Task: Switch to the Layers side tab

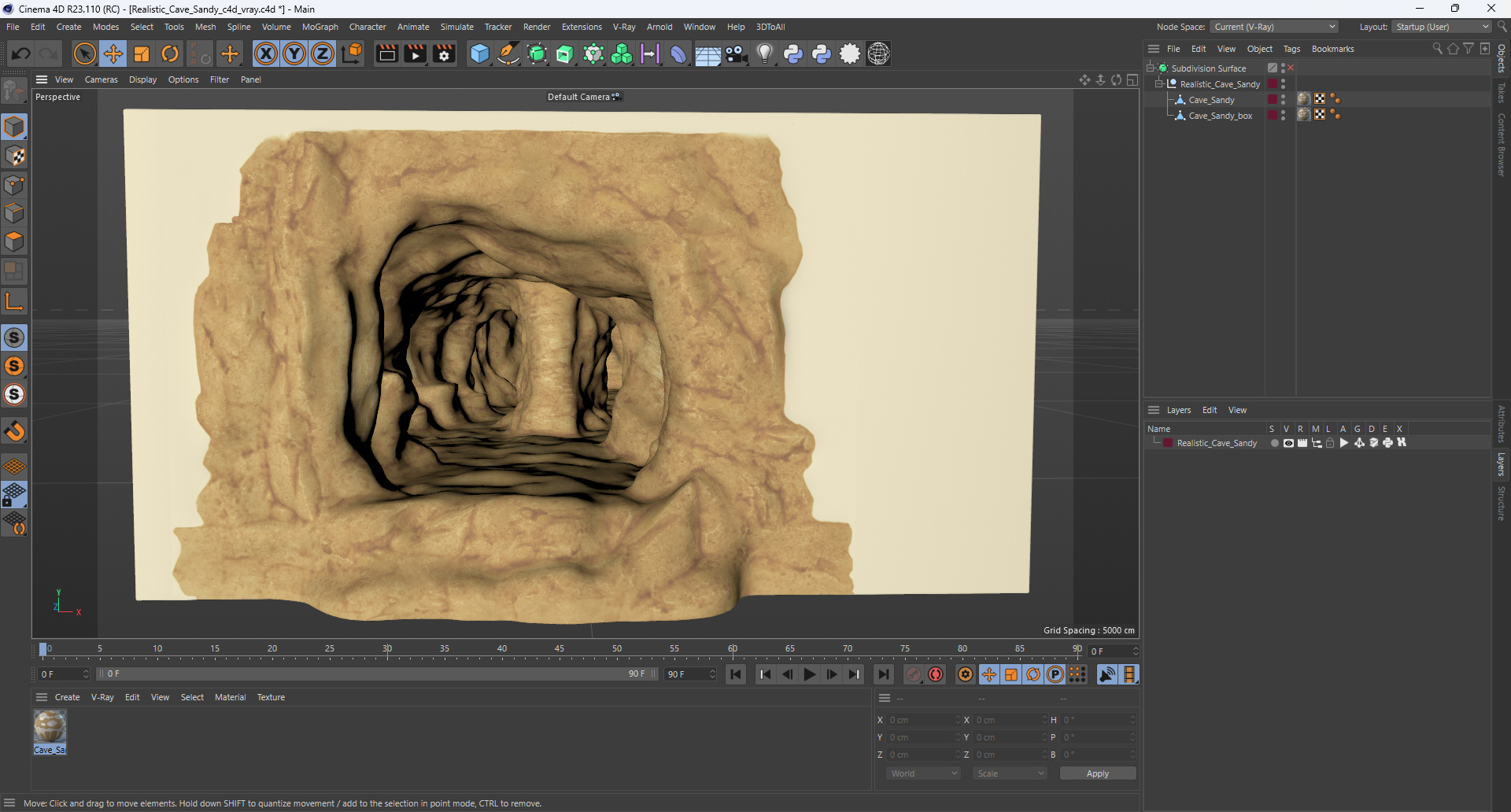Action: pyautogui.click(x=1502, y=464)
